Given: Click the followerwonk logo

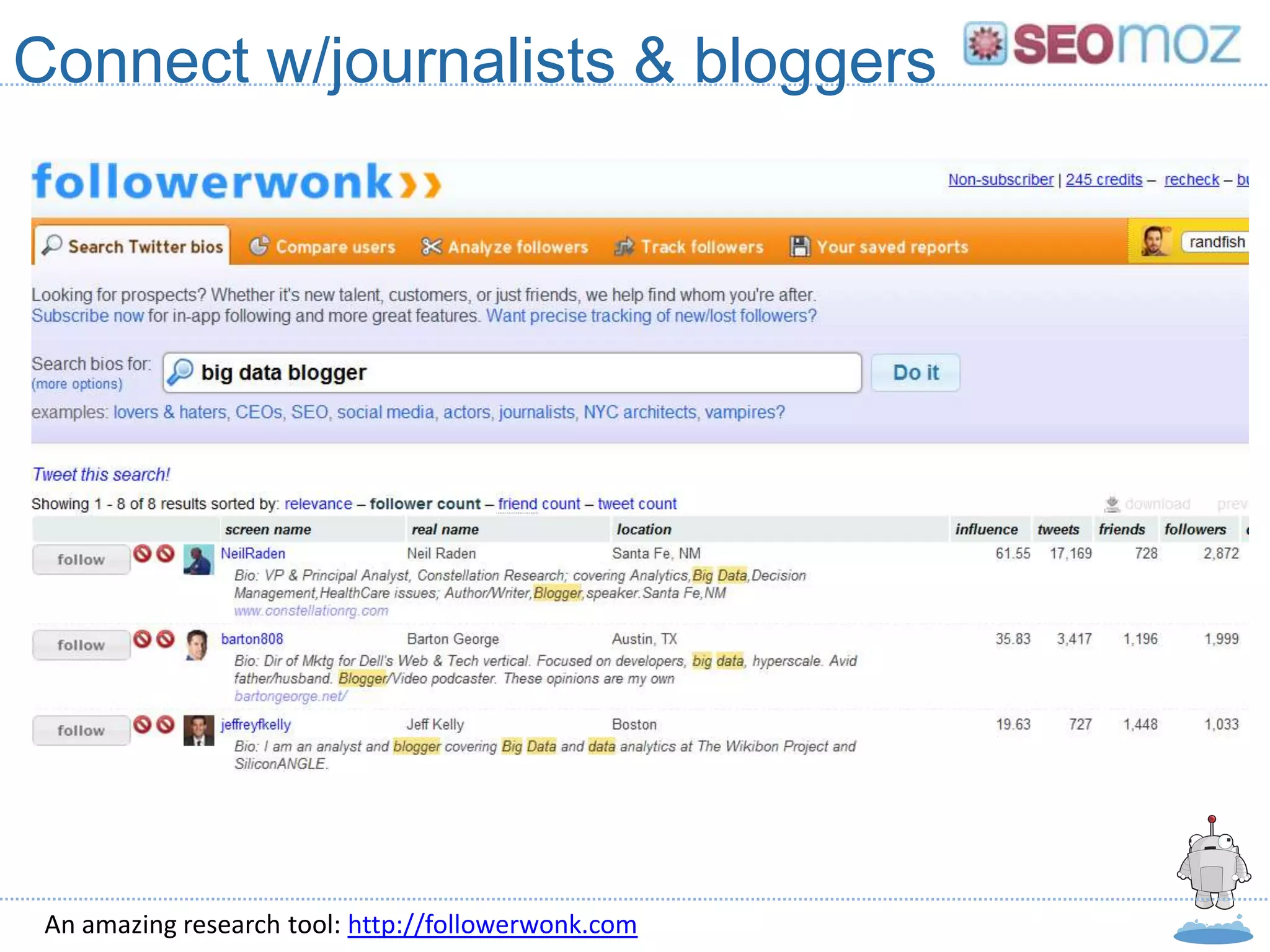Looking at the screenshot, I should pos(237,182).
